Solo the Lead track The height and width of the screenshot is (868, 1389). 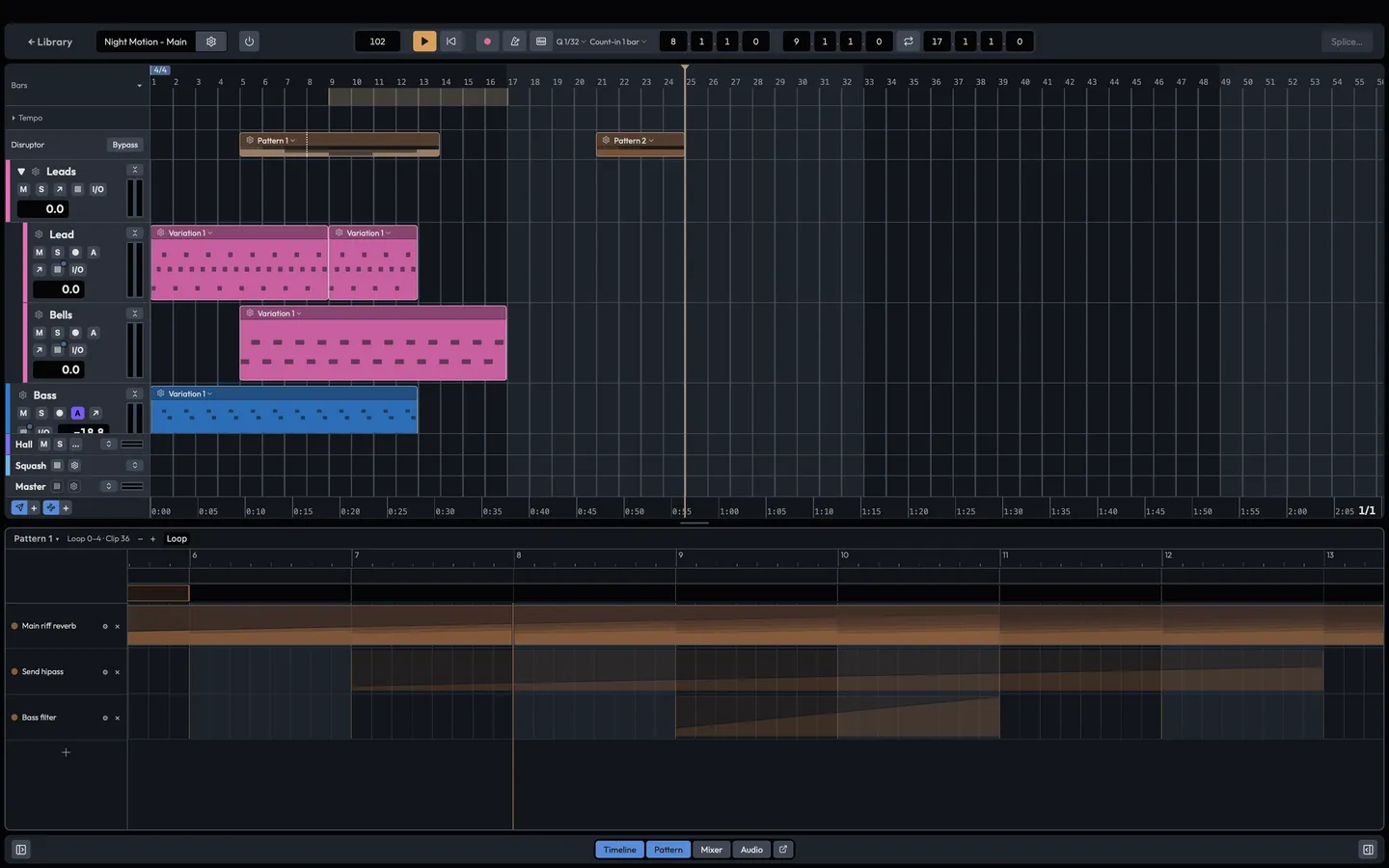[57, 252]
